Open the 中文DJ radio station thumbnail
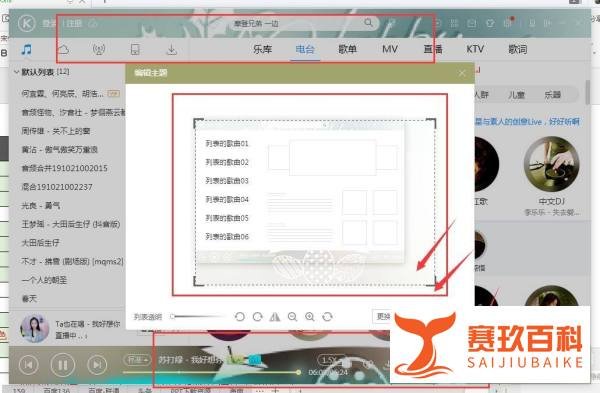 (x=551, y=164)
